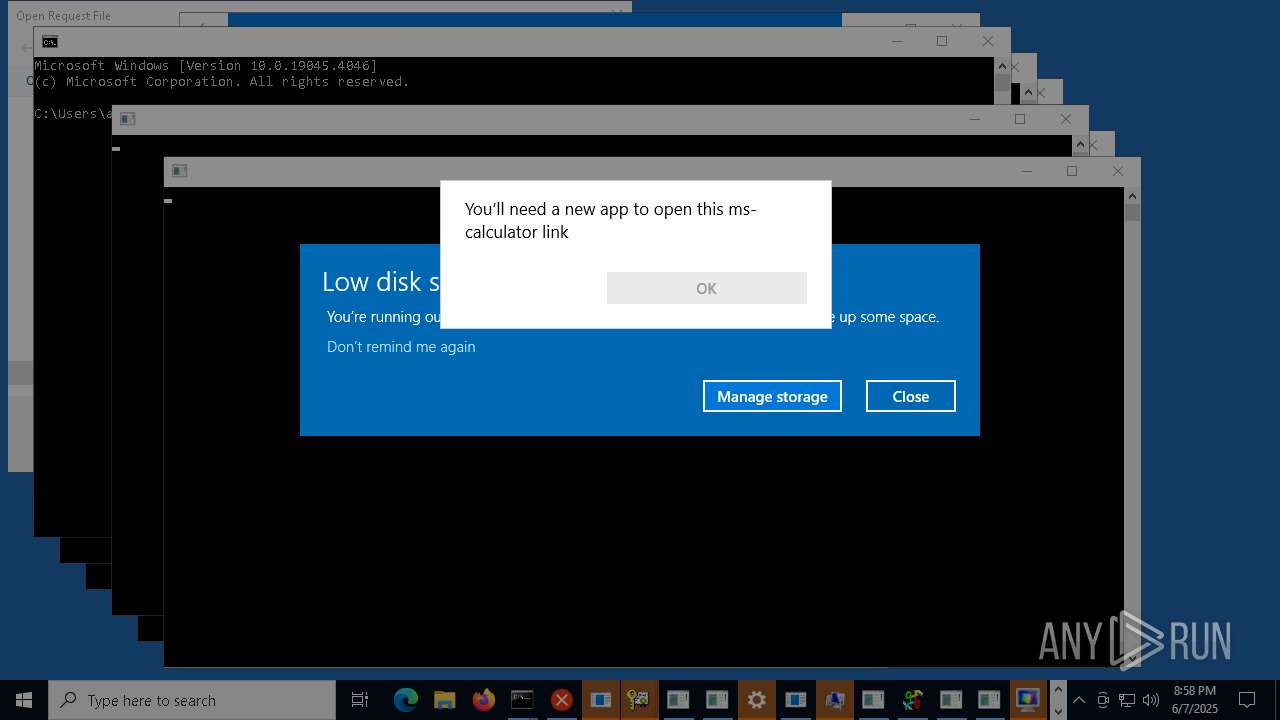Click the up arrow of the frontmost console scrollbar

[1132, 196]
